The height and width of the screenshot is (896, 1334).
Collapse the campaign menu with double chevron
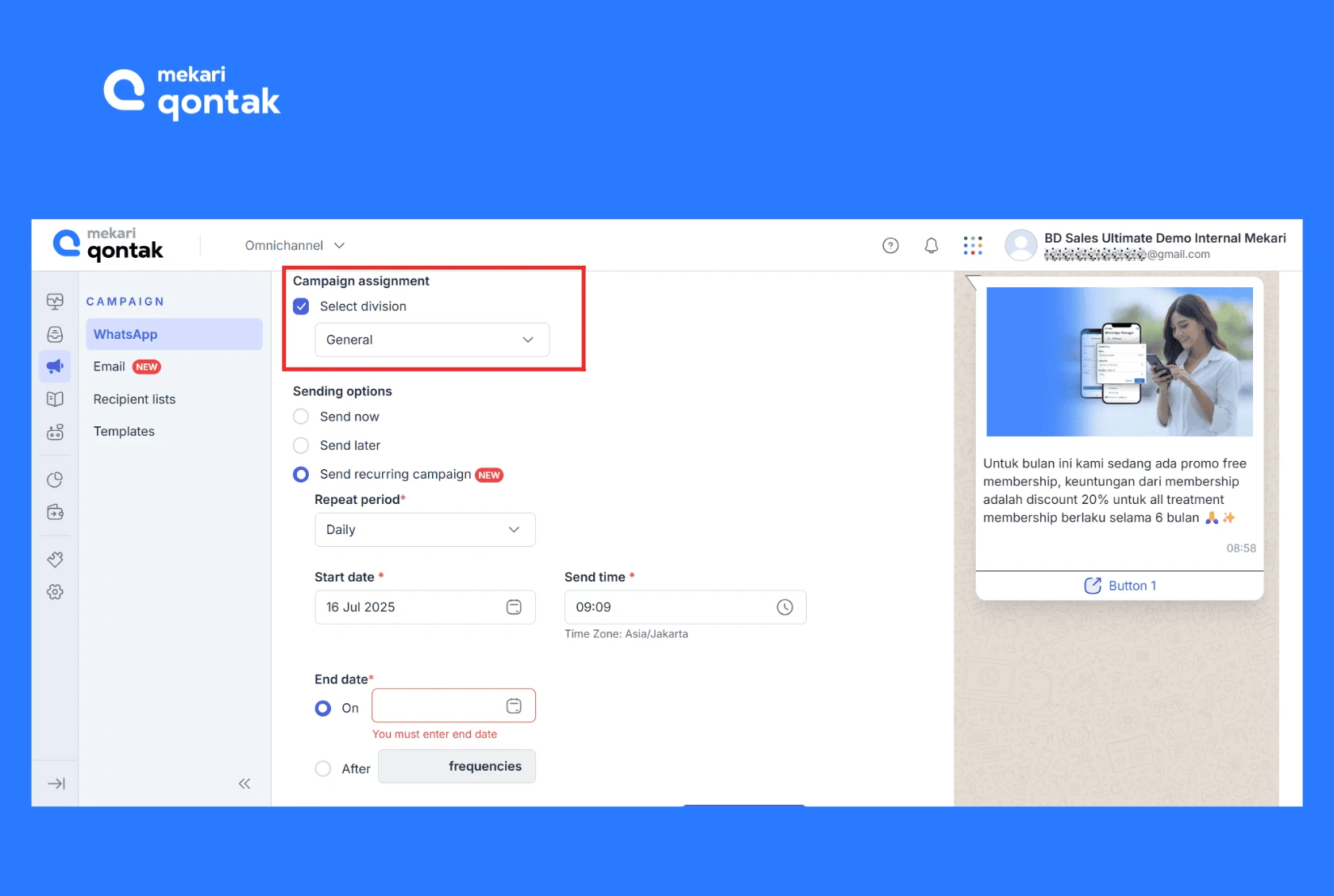click(x=244, y=784)
